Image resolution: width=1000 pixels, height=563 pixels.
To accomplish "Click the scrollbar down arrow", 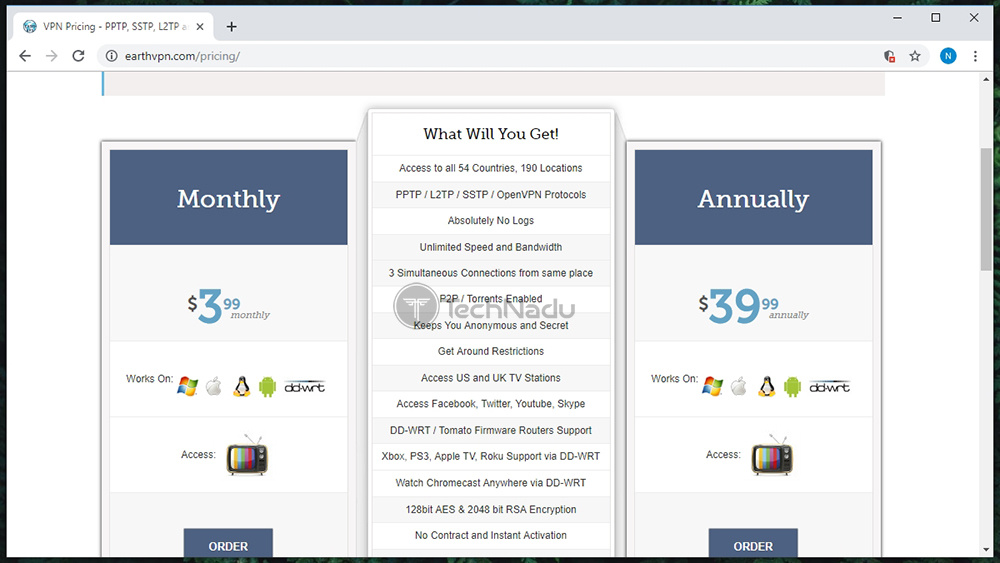I will [987, 550].
